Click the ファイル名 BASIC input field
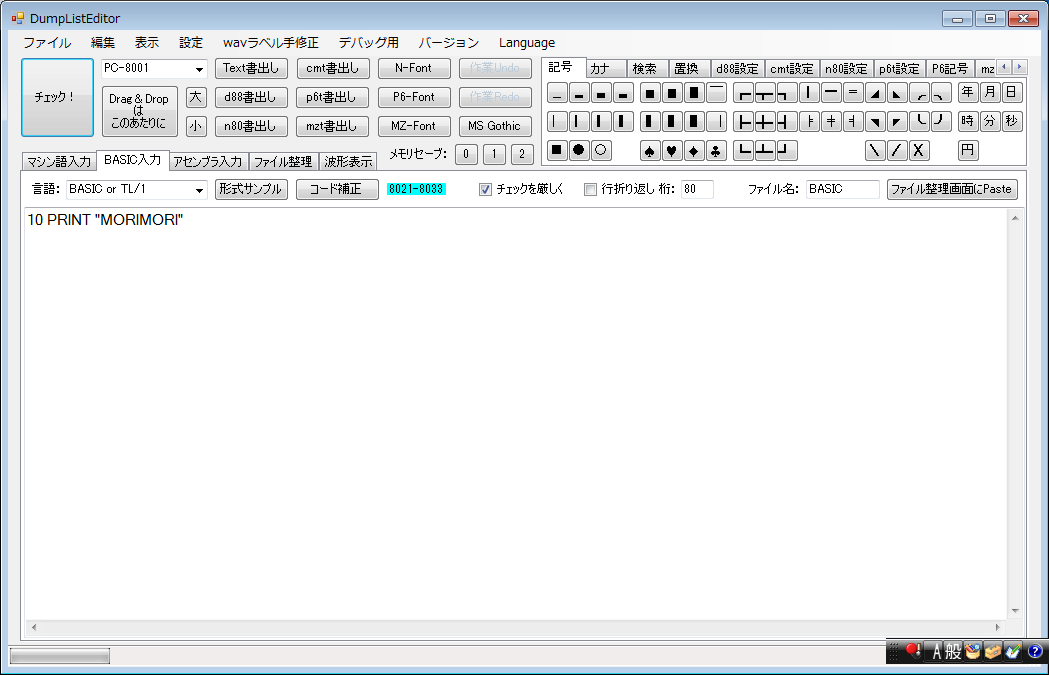This screenshot has height=675, width=1049. click(842, 189)
